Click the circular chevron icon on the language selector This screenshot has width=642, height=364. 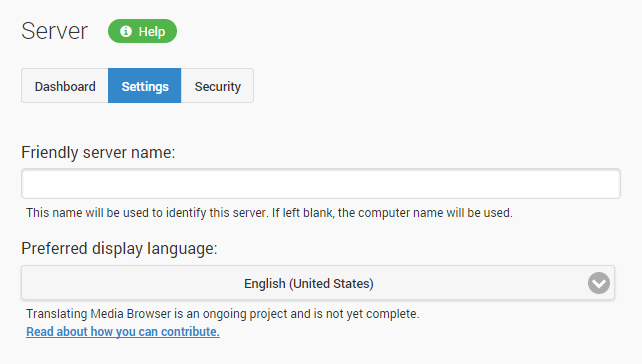(599, 283)
